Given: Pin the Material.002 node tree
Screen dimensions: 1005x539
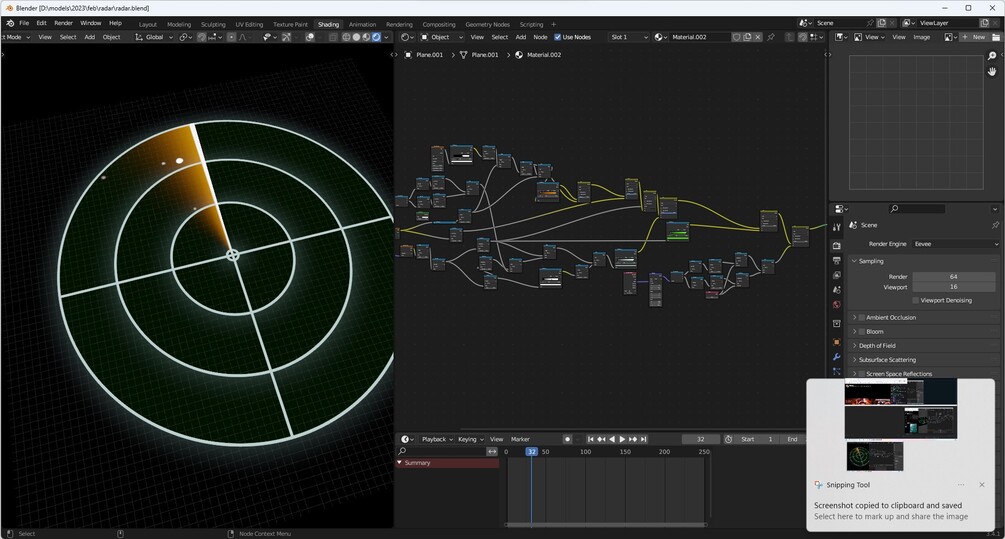Looking at the screenshot, I should [x=770, y=37].
